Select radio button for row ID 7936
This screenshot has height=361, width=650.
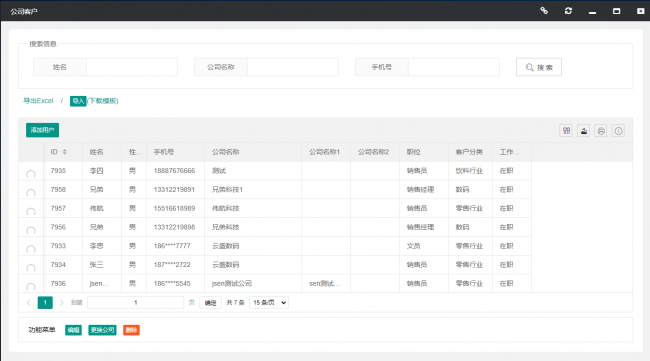tap(31, 287)
